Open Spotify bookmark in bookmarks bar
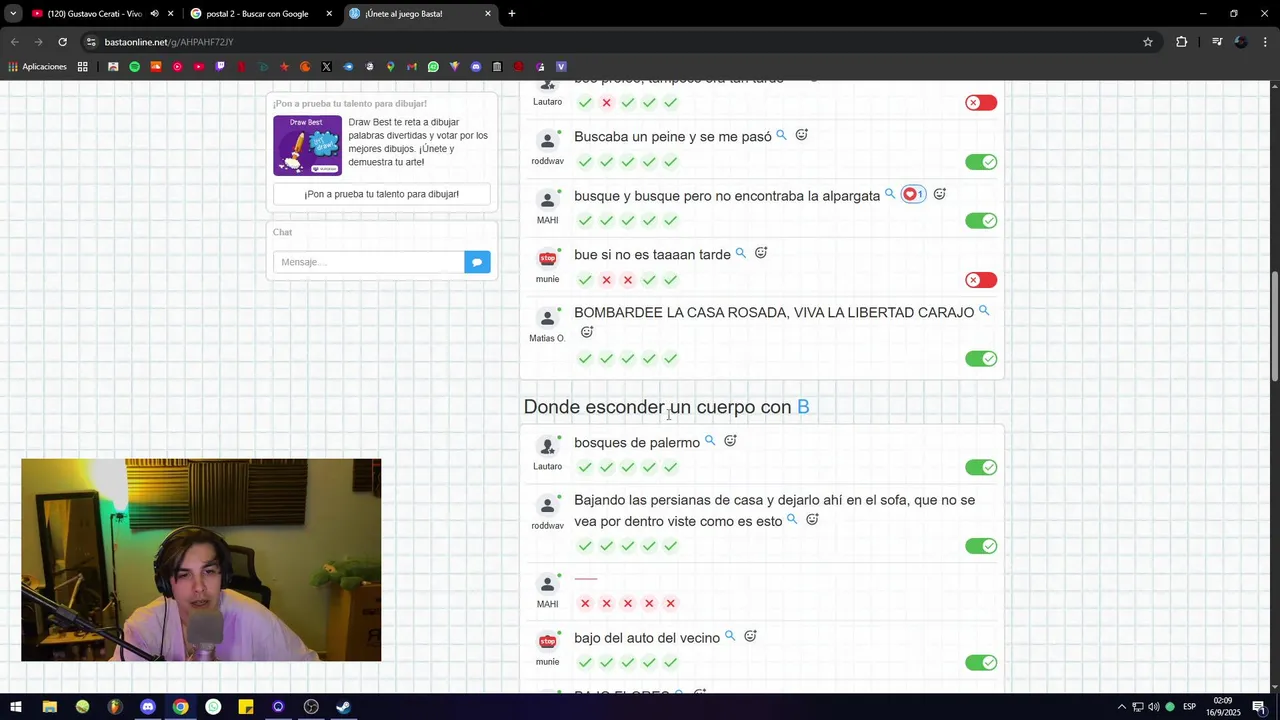The width and height of the screenshot is (1280, 720). [134, 67]
